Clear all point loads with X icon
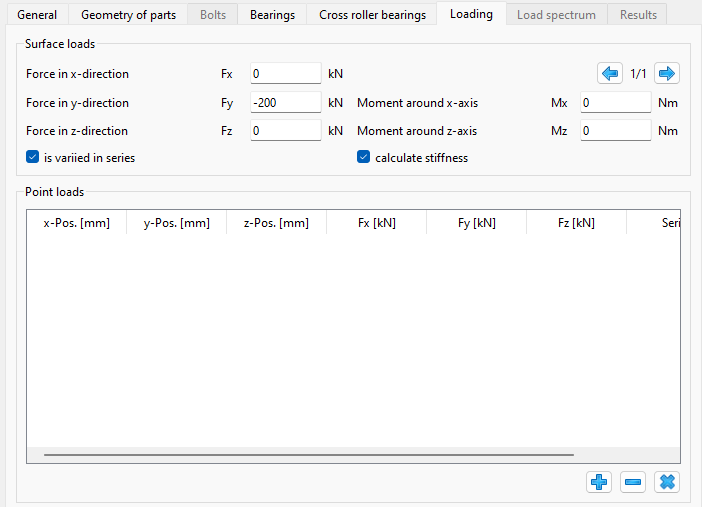 click(667, 482)
